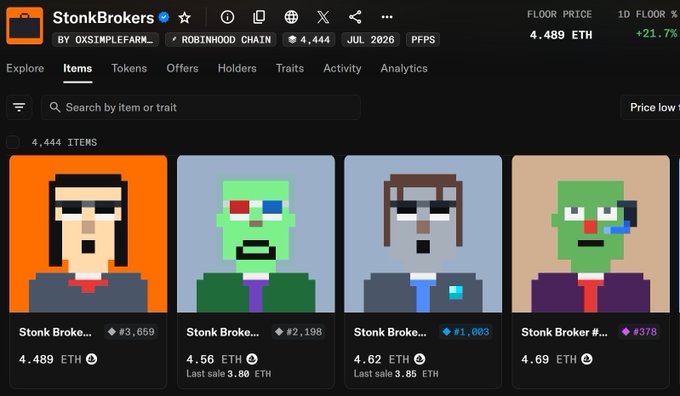Open the orange-background Stonk Broker image
The width and height of the screenshot is (680, 396).
88,234
